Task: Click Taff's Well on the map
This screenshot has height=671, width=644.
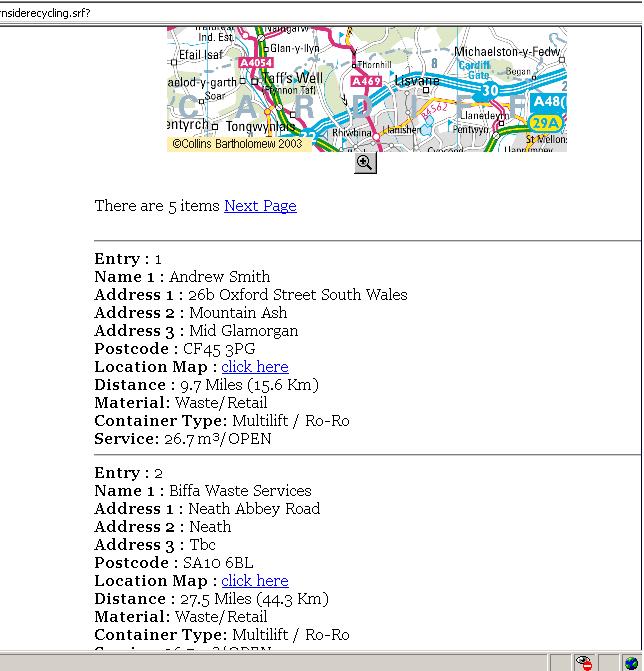Action: point(293,78)
